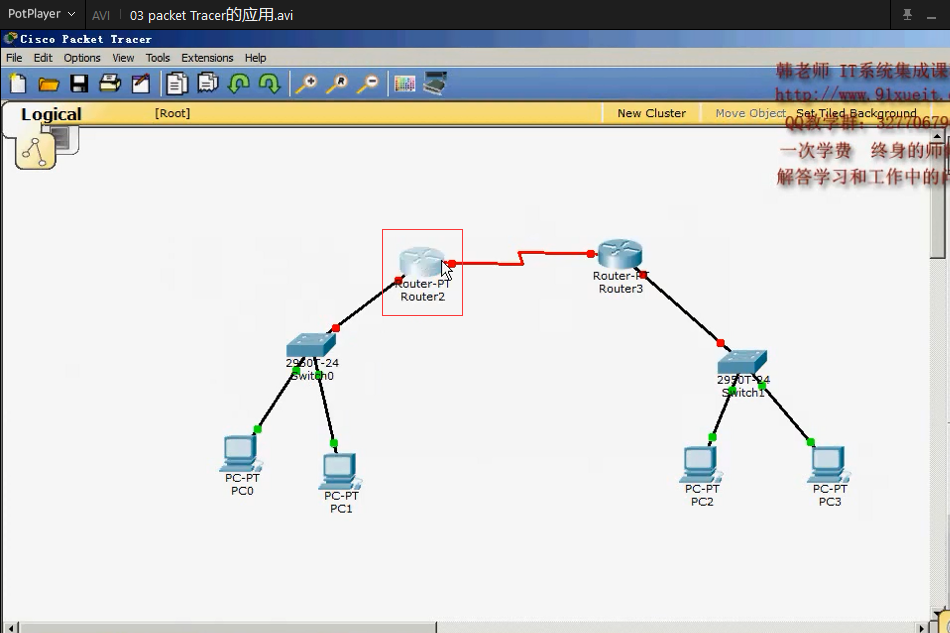
Task: Click the New Cluster button
Action: pyautogui.click(x=651, y=113)
